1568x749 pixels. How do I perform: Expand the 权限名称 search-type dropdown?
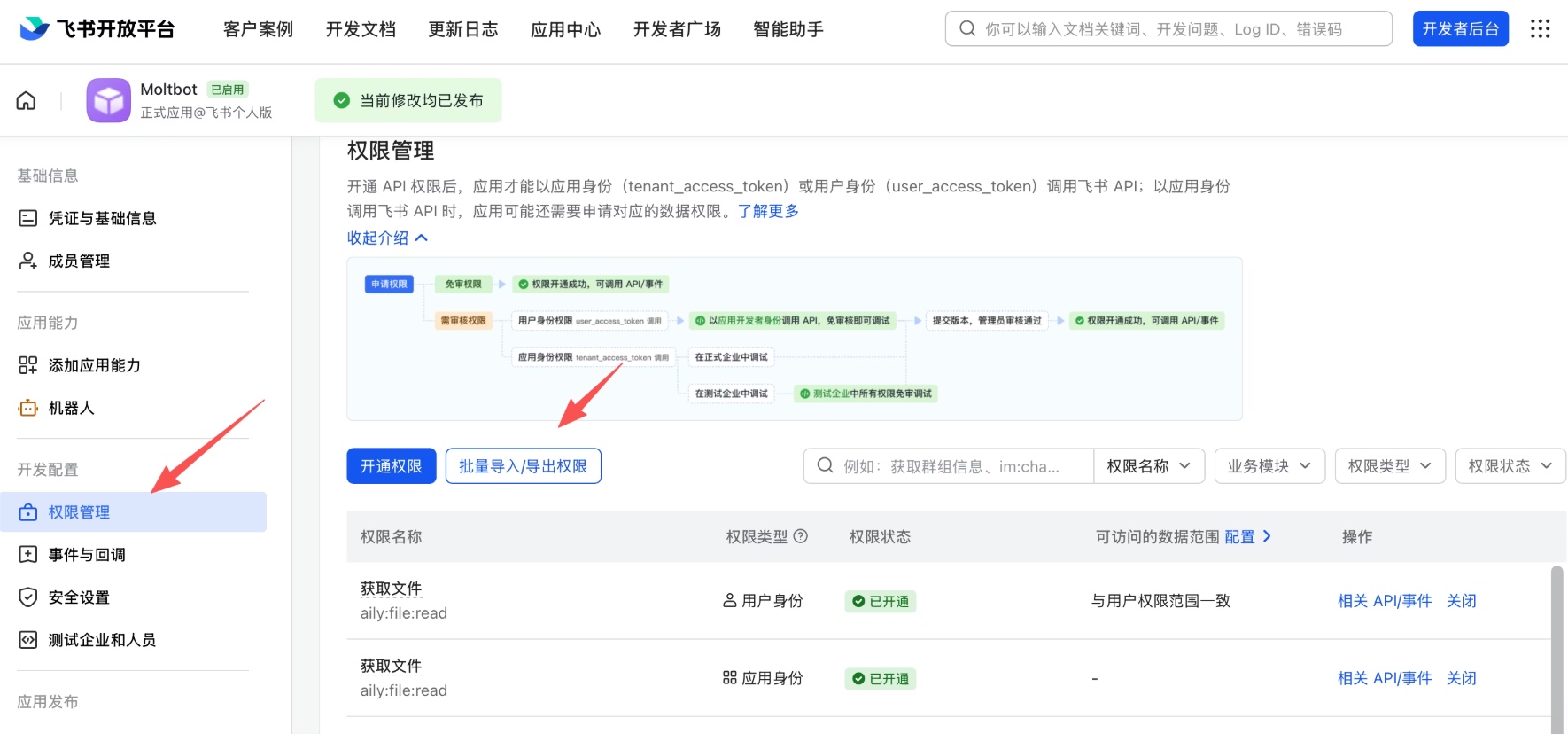(1148, 466)
